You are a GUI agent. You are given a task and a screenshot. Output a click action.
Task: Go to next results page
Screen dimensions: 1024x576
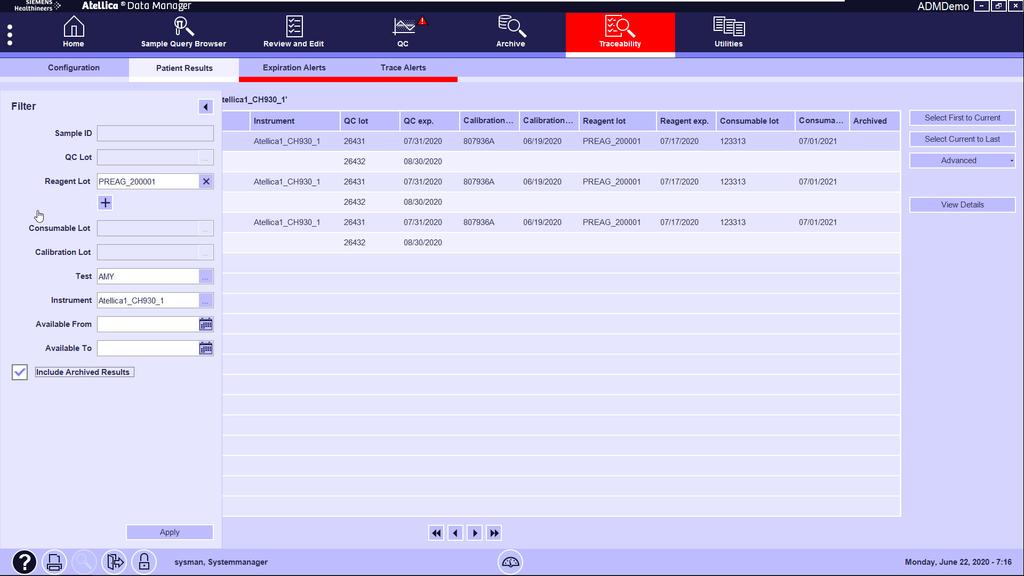pos(475,533)
